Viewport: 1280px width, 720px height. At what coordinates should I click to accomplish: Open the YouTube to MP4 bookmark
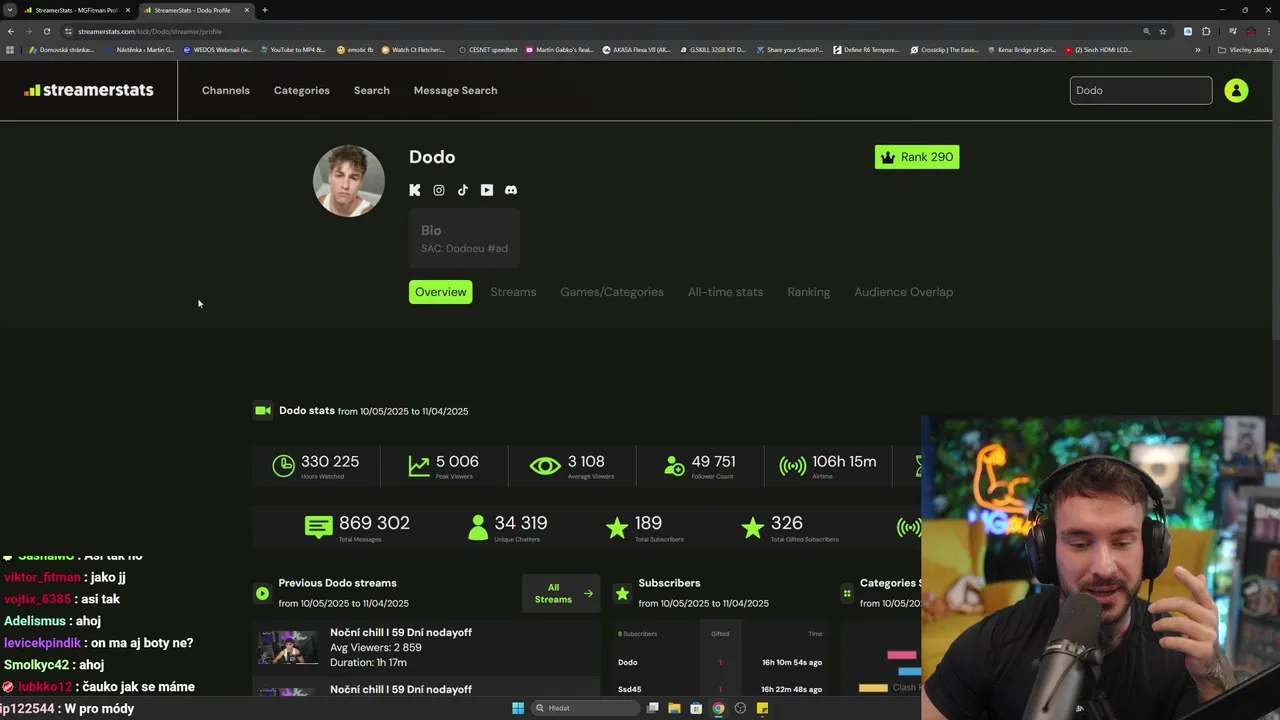(293, 50)
